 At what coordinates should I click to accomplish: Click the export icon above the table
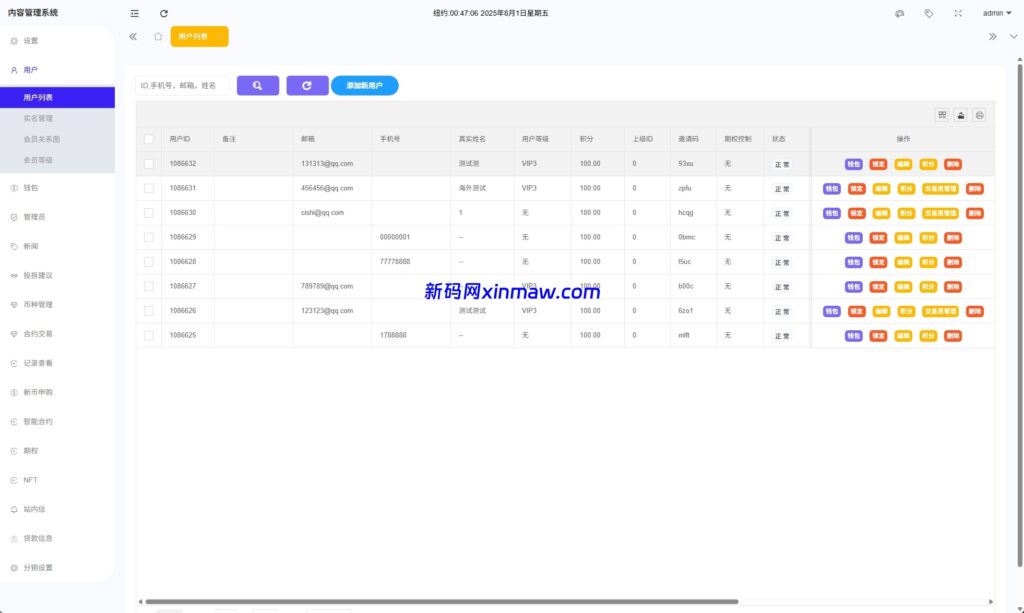coord(961,115)
